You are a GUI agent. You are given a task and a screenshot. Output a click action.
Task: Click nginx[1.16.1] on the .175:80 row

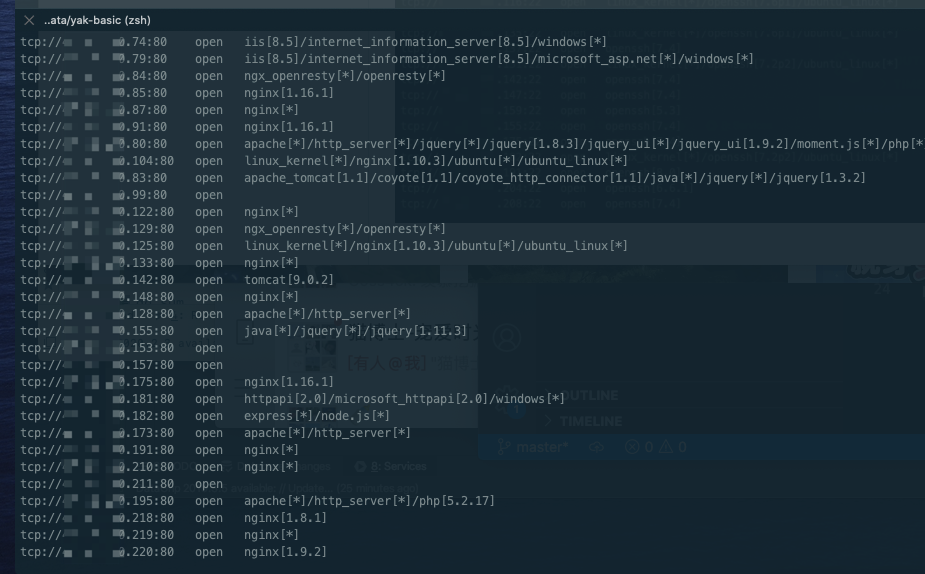288,382
